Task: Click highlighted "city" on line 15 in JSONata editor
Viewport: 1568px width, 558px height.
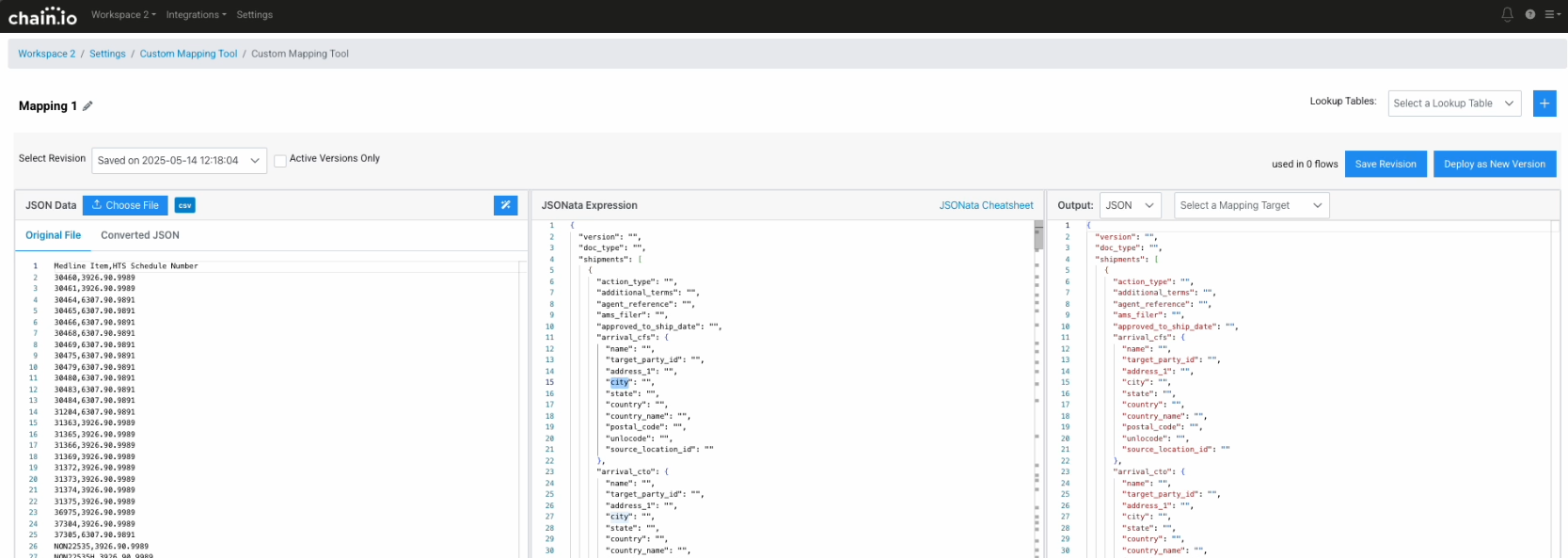Action: (620, 382)
